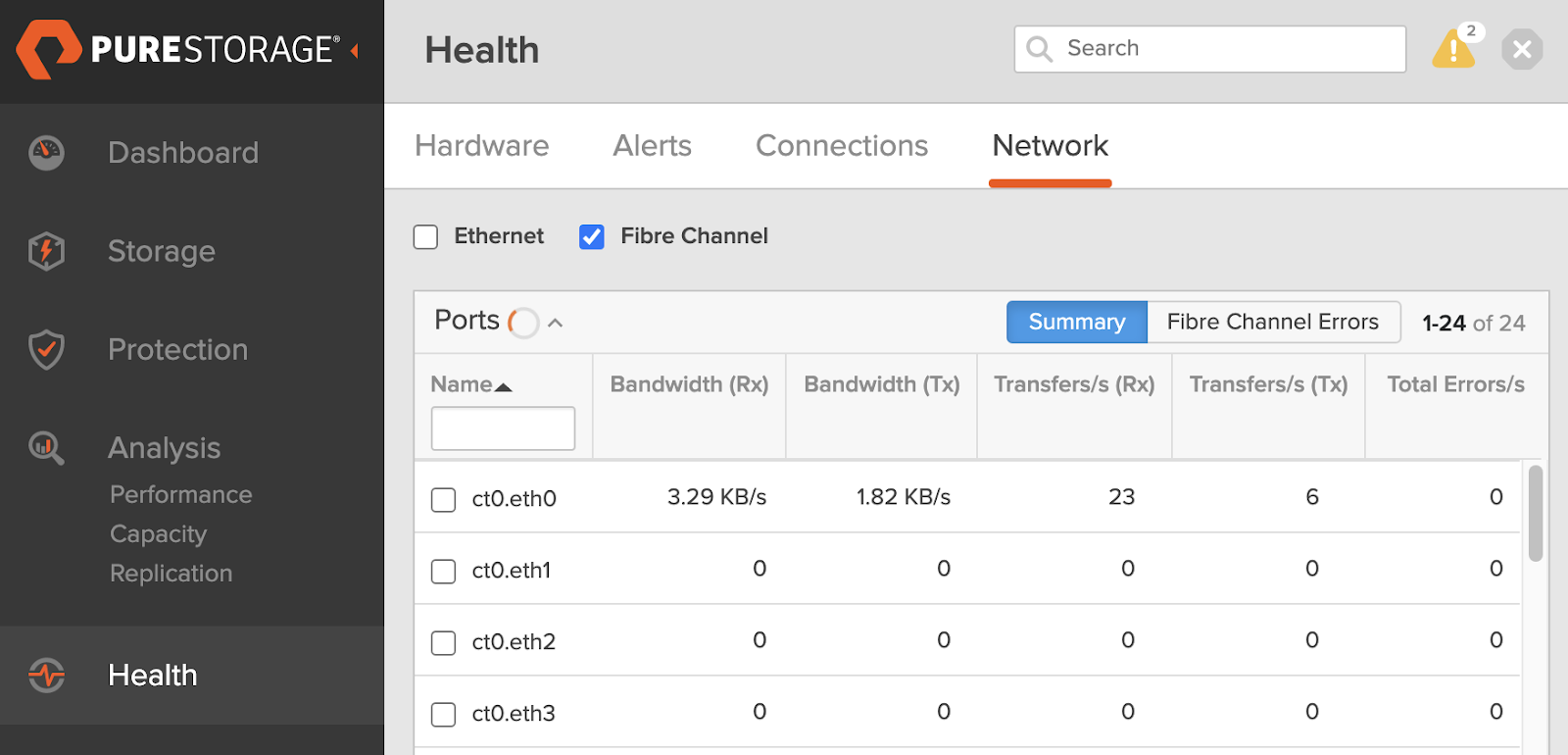The height and width of the screenshot is (755, 1568).
Task: Sort by Transfers/s (Rx) column
Action: pyautogui.click(x=1074, y=384)
